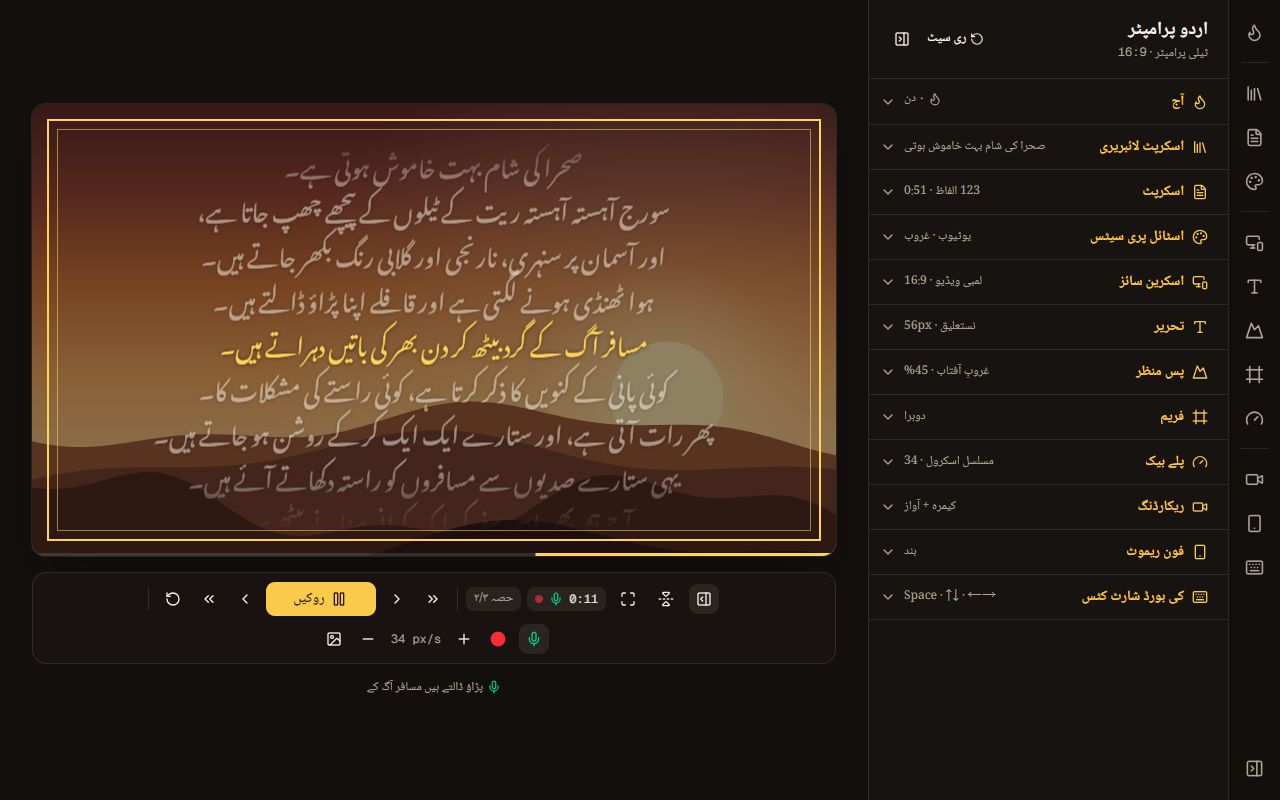Restart script with circular arrow button
The height and width of the screenshot is (800, 1280).
click(173, 599)
